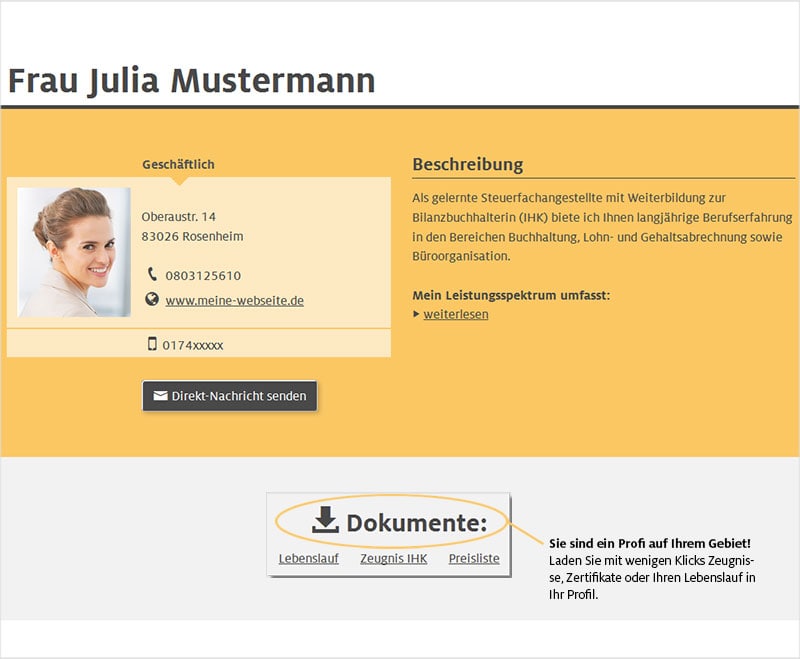Viewport: 800px width, 659px height.
Task: Select the Geschäftlich tab
Action: (x=178, y=164)
